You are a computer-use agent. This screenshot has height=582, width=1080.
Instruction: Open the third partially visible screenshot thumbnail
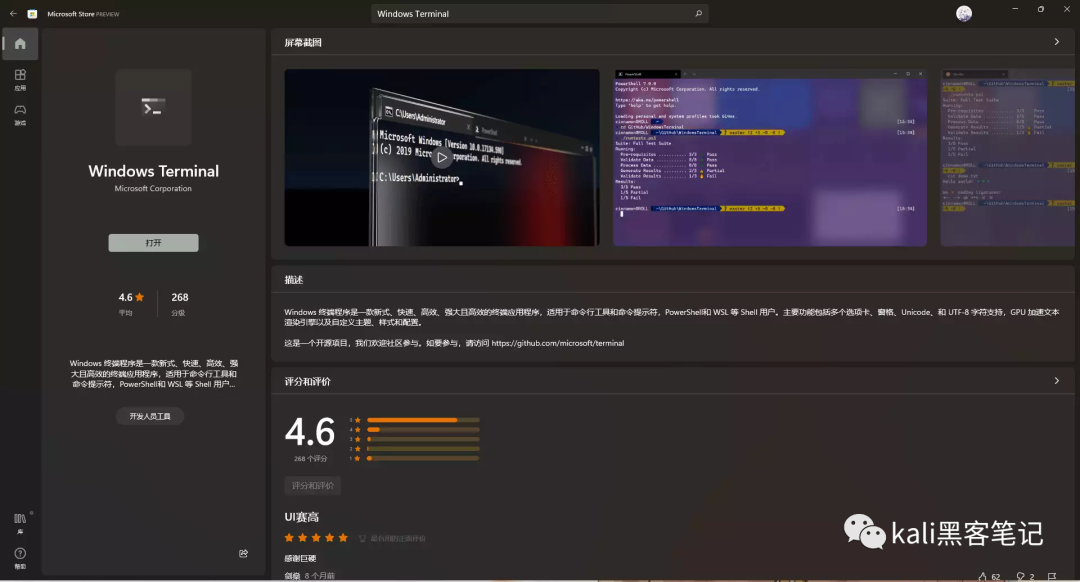pyautogui.click(x=1008, y=158)
